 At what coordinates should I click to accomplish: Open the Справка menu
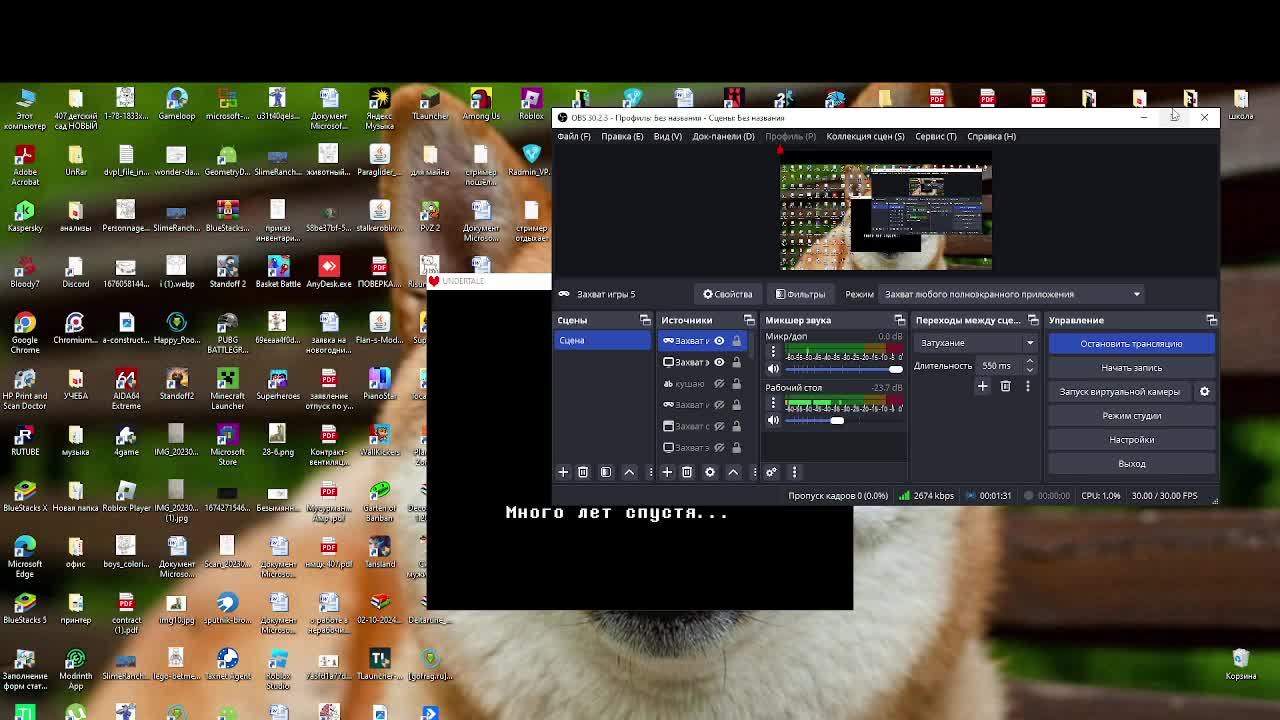991,136
